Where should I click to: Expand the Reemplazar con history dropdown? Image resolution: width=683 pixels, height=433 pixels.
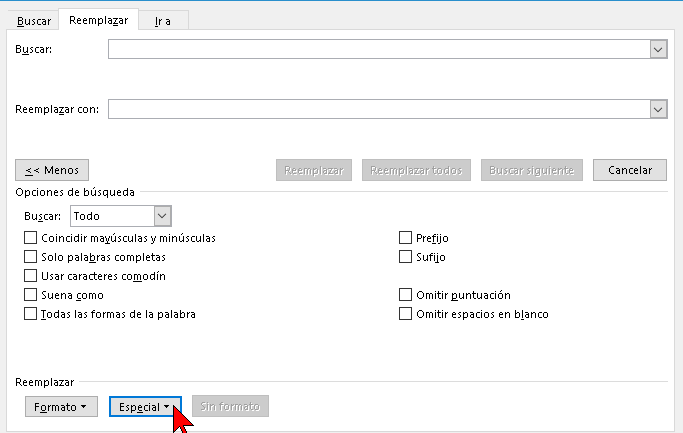click(x=658, y=109)
